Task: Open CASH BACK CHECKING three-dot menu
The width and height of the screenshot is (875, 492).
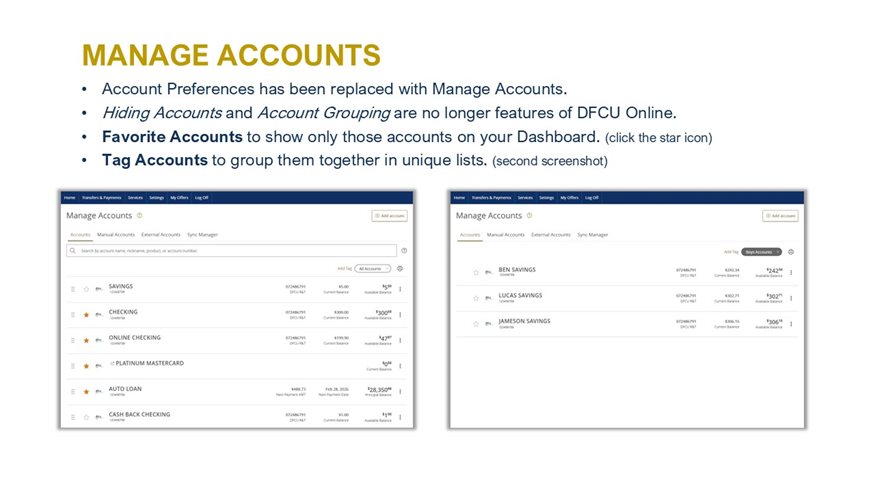Action: point(401,417)
